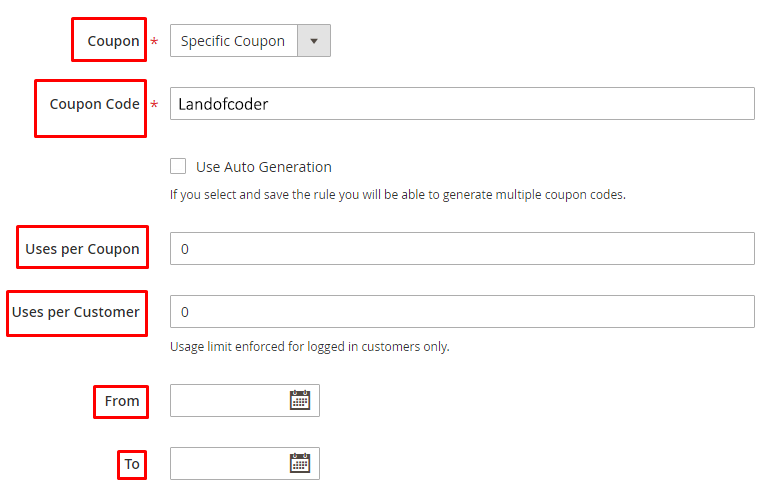Screen dimensions: 772x495
Task: Click into the Uses per Customer field
Action: [462, 312]
